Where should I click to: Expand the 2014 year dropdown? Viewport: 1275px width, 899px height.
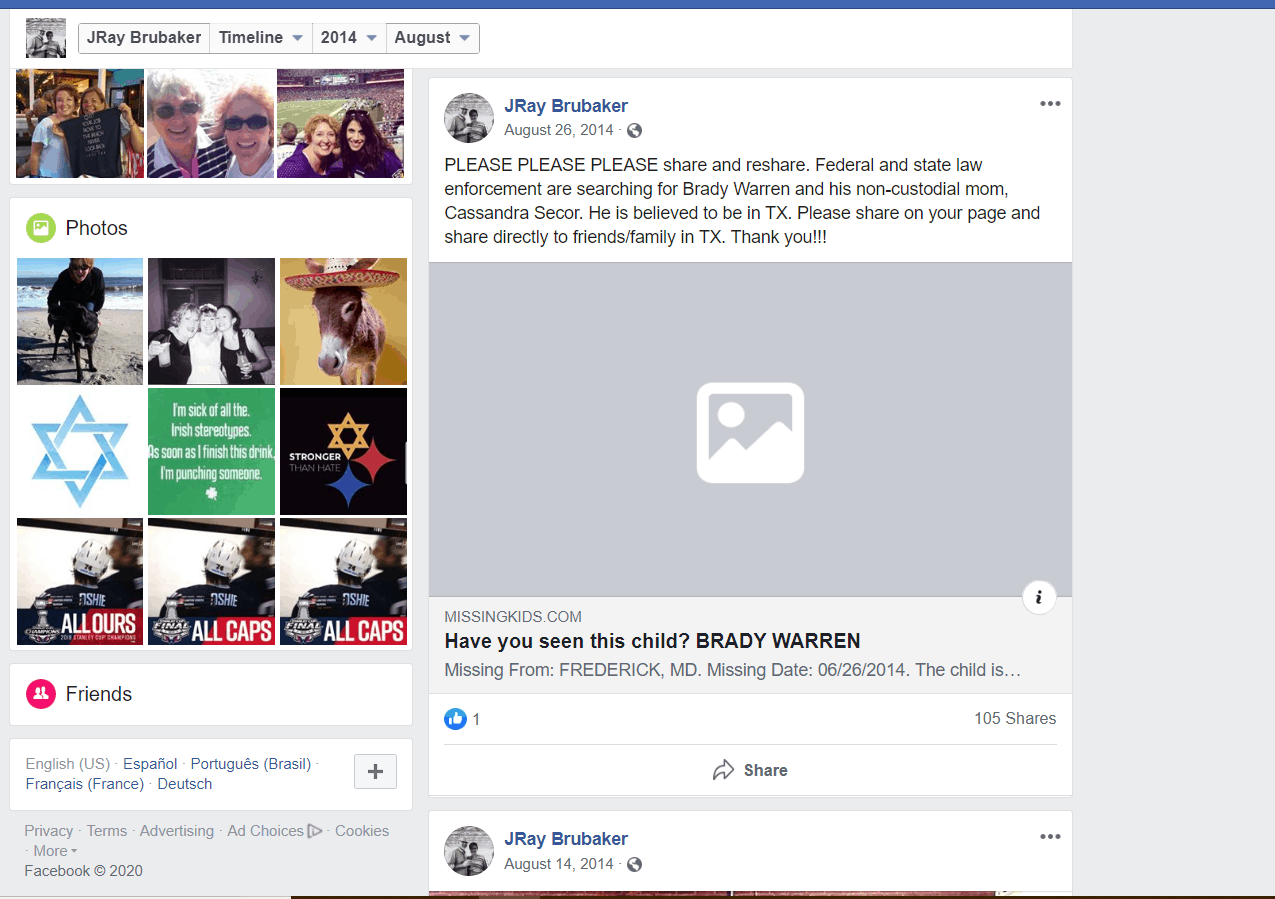click(x=348, y=38)
